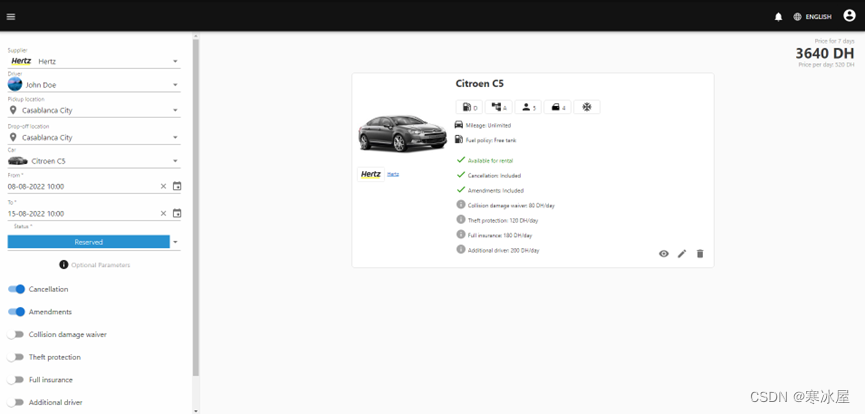Expand the Car dropdown arrow
This screenshot has width=865, height=414.
pos(175,161)
